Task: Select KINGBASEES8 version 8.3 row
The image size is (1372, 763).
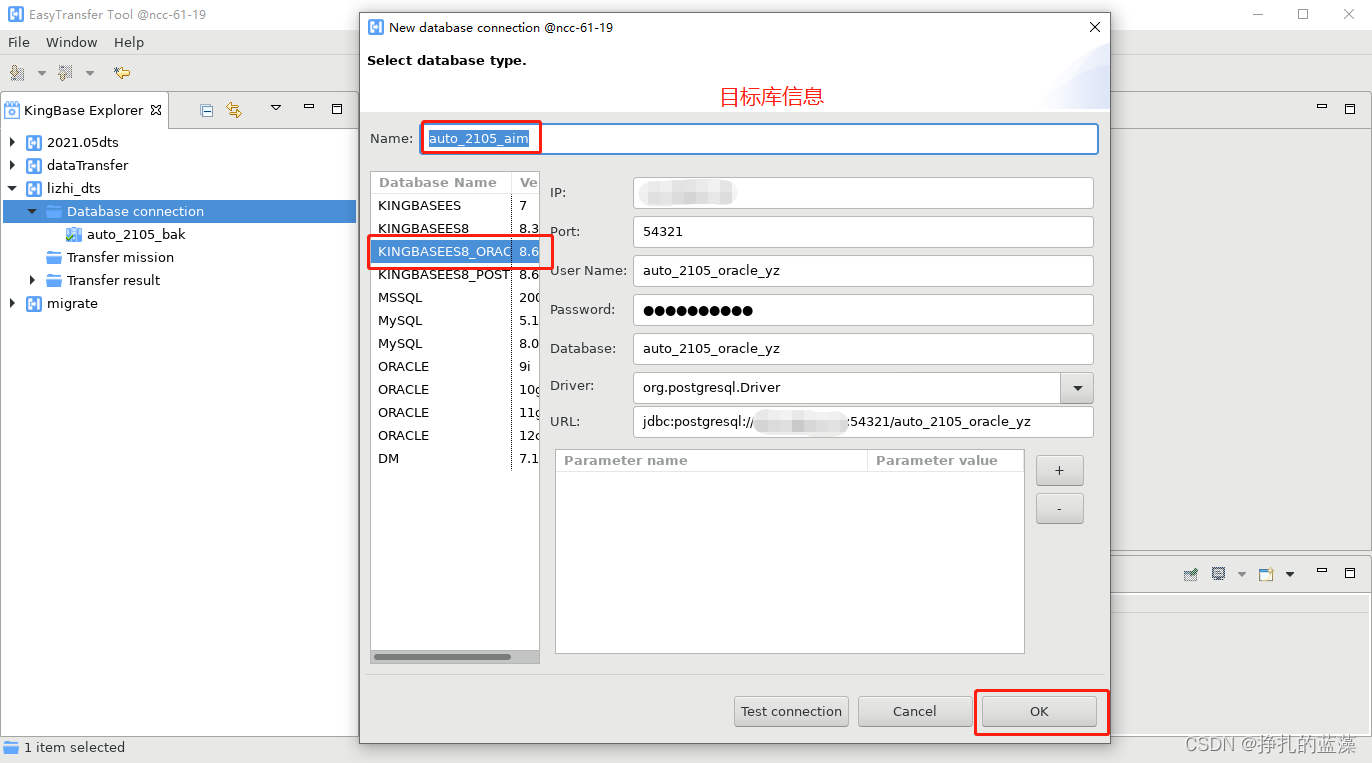Action: [455, 228]
